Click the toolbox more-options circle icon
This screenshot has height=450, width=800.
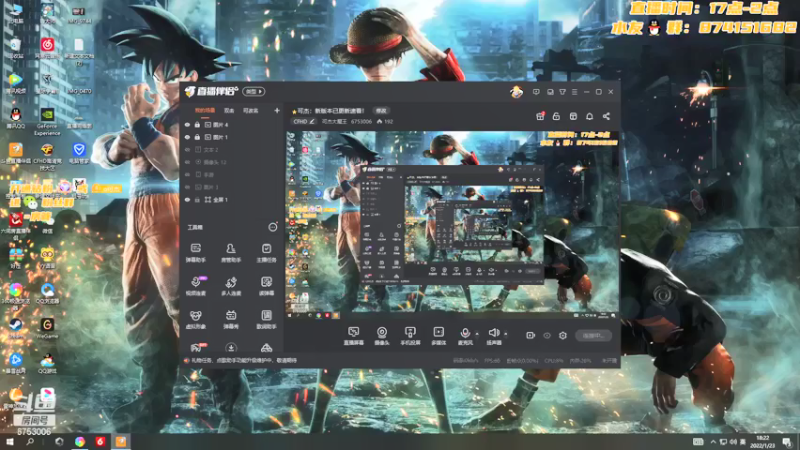coord(273,227)
